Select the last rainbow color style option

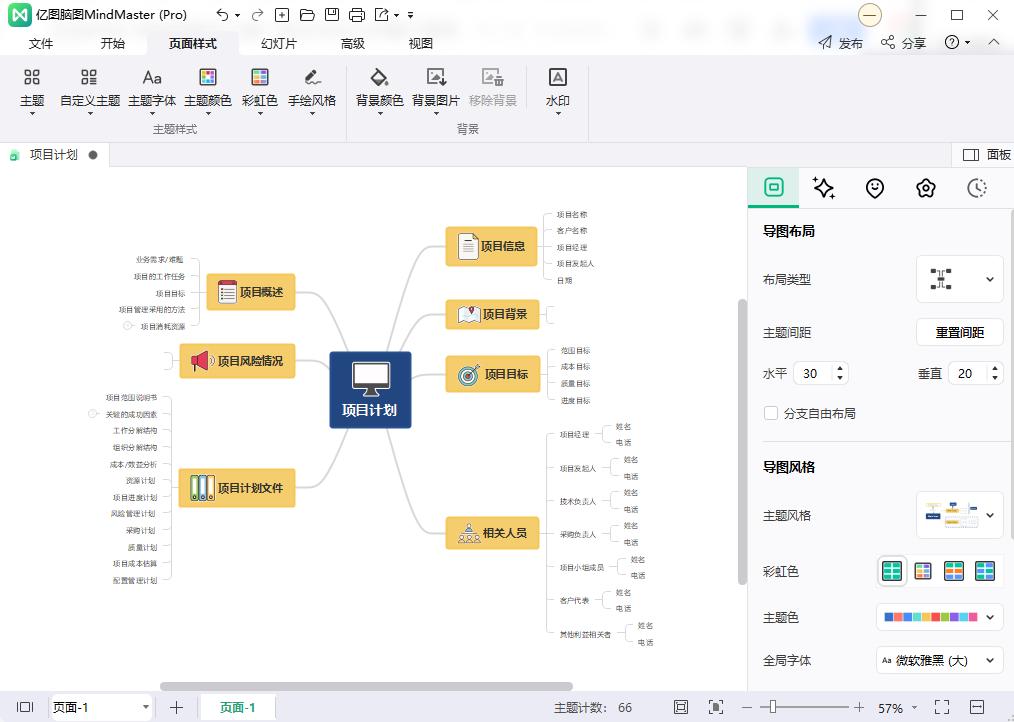coord(985,571)
